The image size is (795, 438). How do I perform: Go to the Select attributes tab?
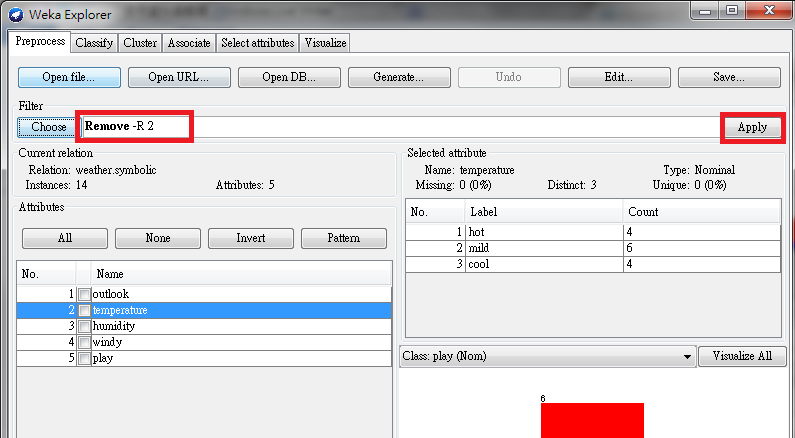pyautogui.click(x=258, y=43)
